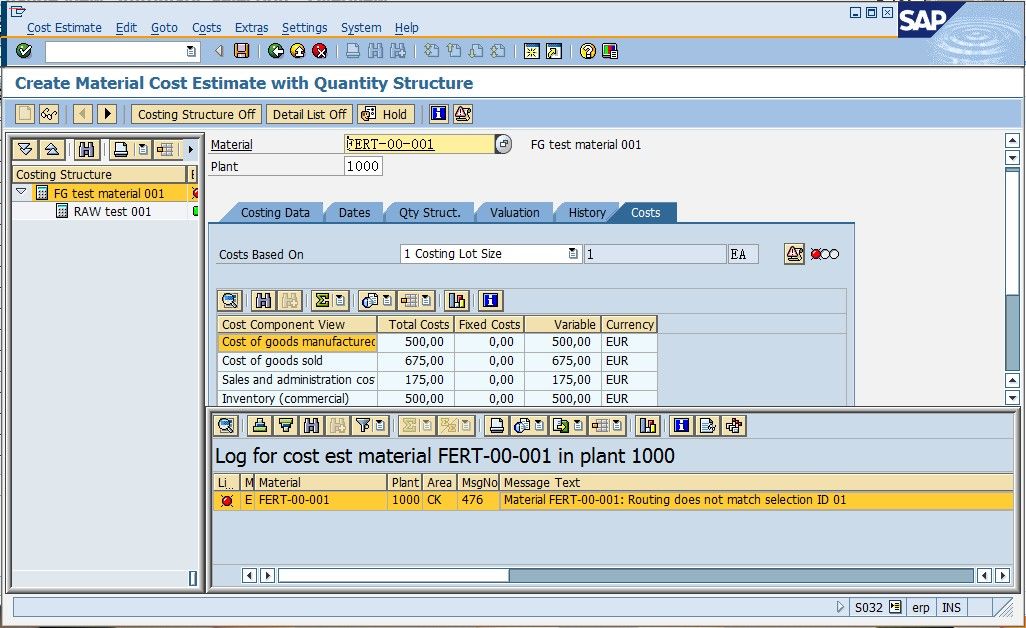
Task: Collapse the FG test material 001 node
Action: [x=21, y=192]
